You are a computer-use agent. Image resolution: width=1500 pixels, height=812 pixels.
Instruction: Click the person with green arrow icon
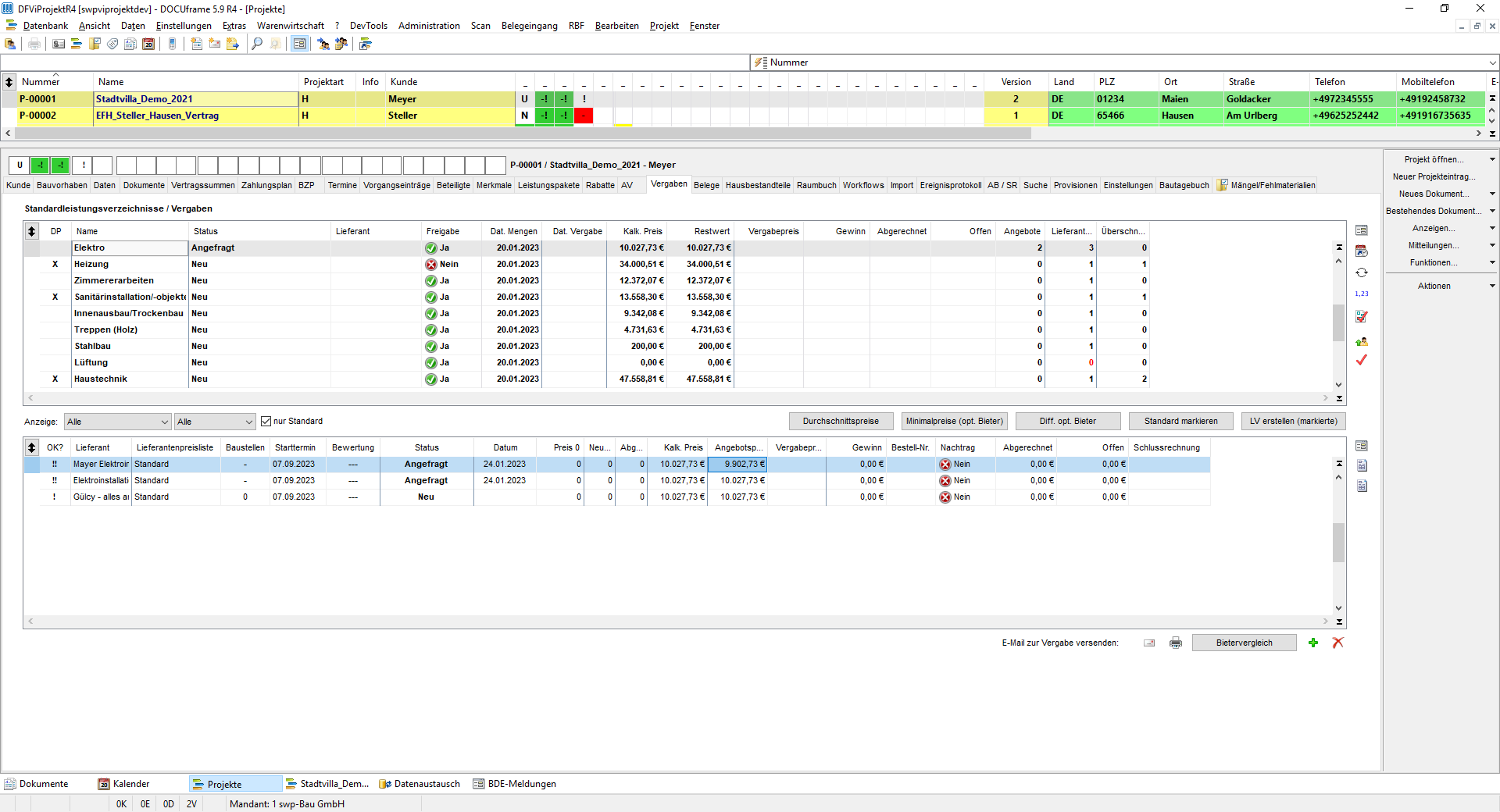pos(1362,341)
